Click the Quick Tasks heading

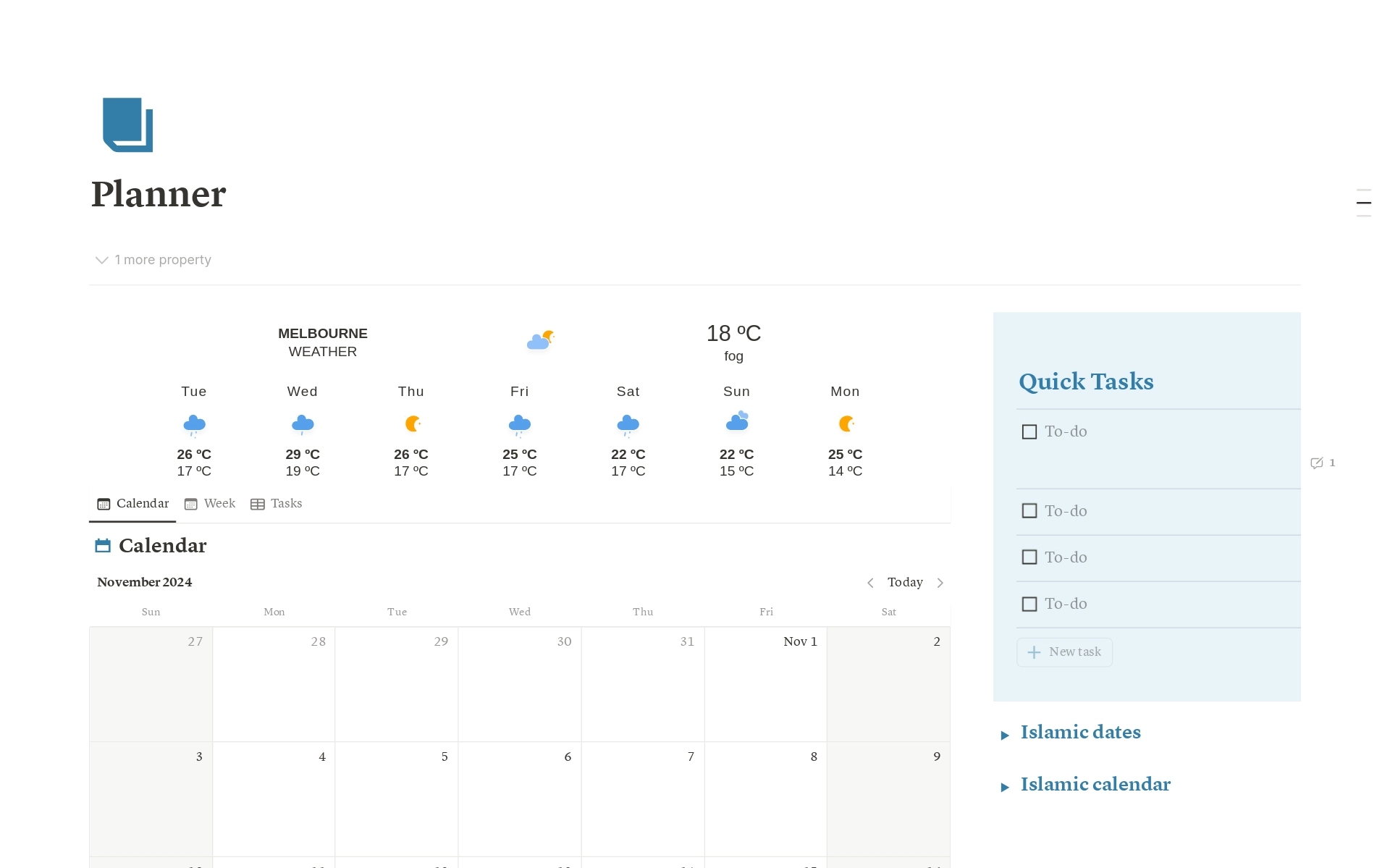(1086, 382)
